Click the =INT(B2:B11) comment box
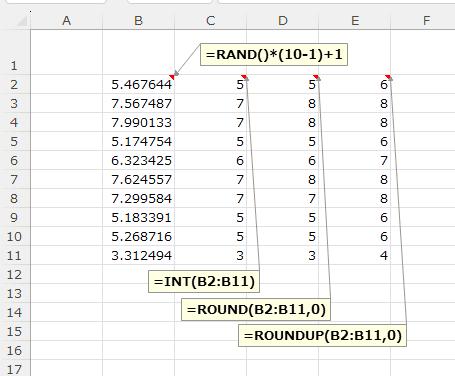Screen dimensions: 455x376 [x=204, y=281]
